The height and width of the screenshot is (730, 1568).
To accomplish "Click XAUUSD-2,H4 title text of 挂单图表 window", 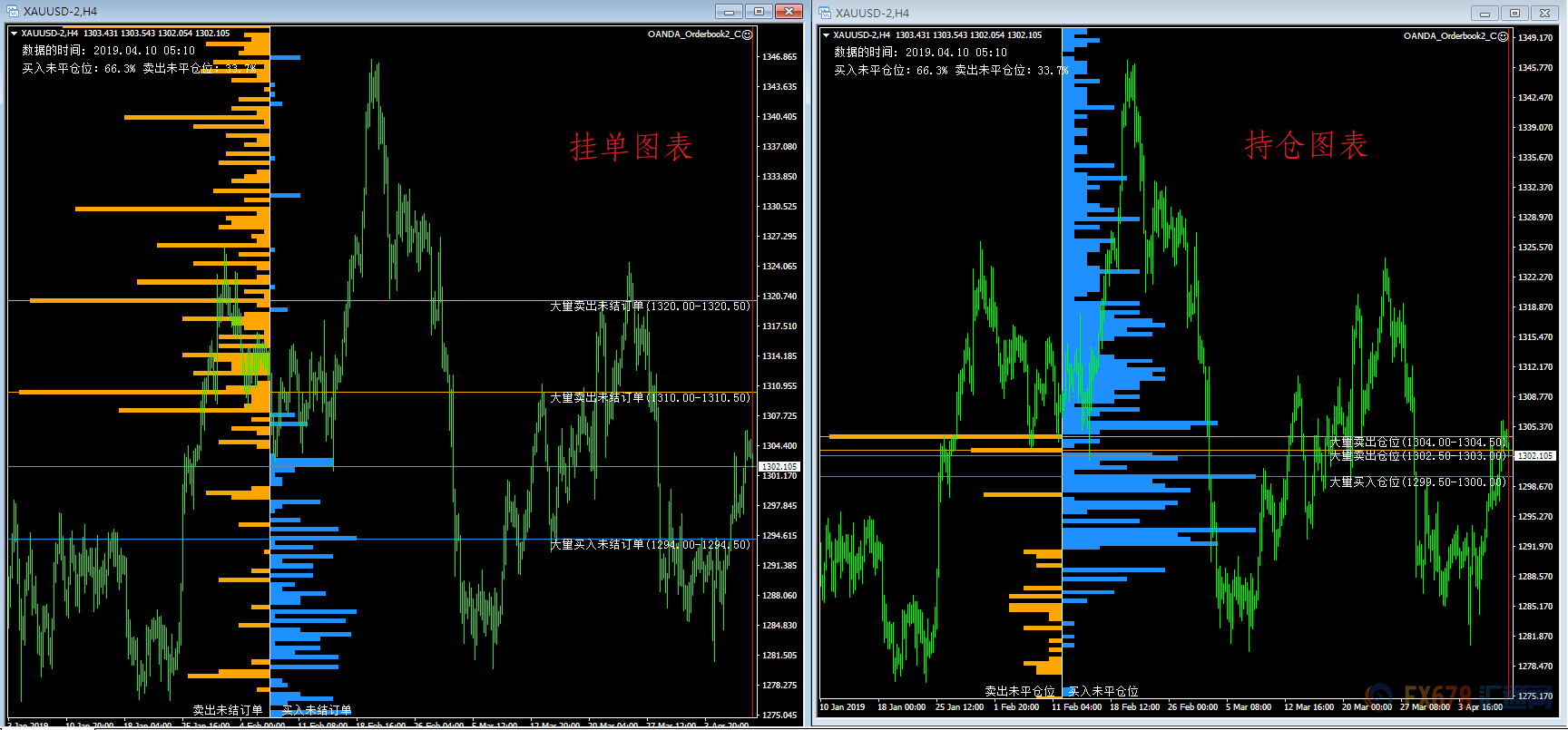I will (x=60, y=12).
